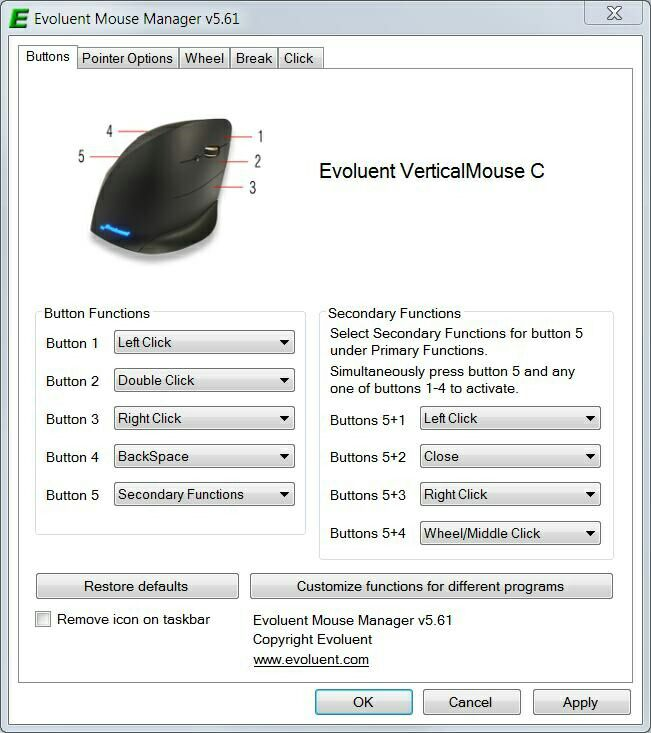
Task: Expand Button 5 Secondary Functions dropdown
Action: [x=204, y=494]
